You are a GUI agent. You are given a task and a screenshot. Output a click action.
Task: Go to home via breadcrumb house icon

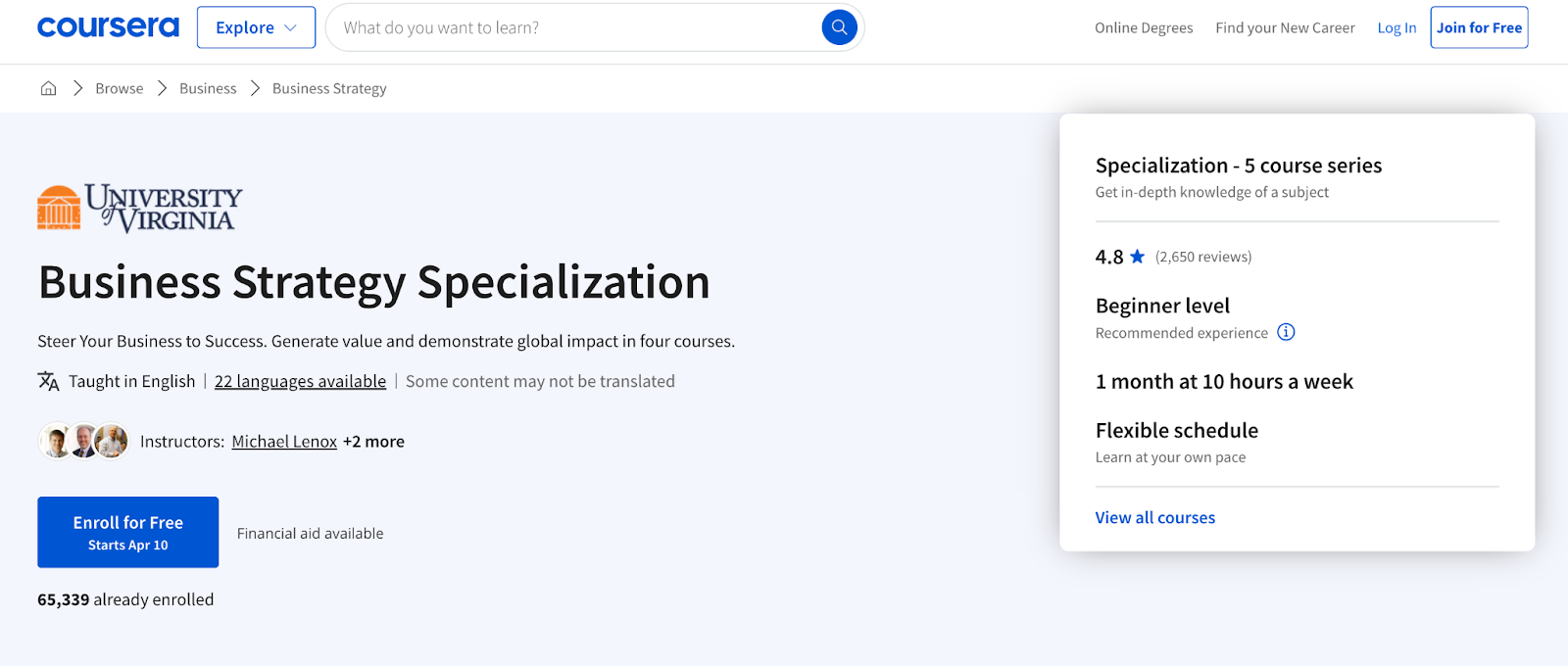[x=48, y=88]
